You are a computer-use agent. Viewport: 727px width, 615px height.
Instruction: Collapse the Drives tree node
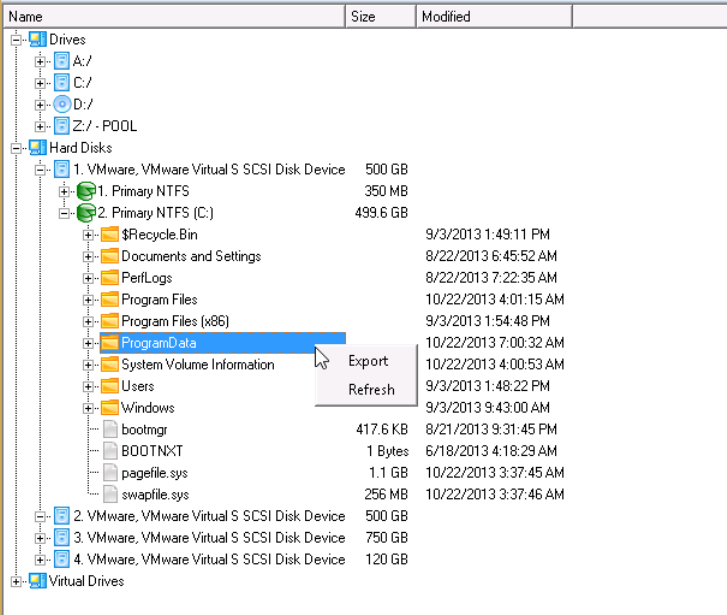pos(16,40)
